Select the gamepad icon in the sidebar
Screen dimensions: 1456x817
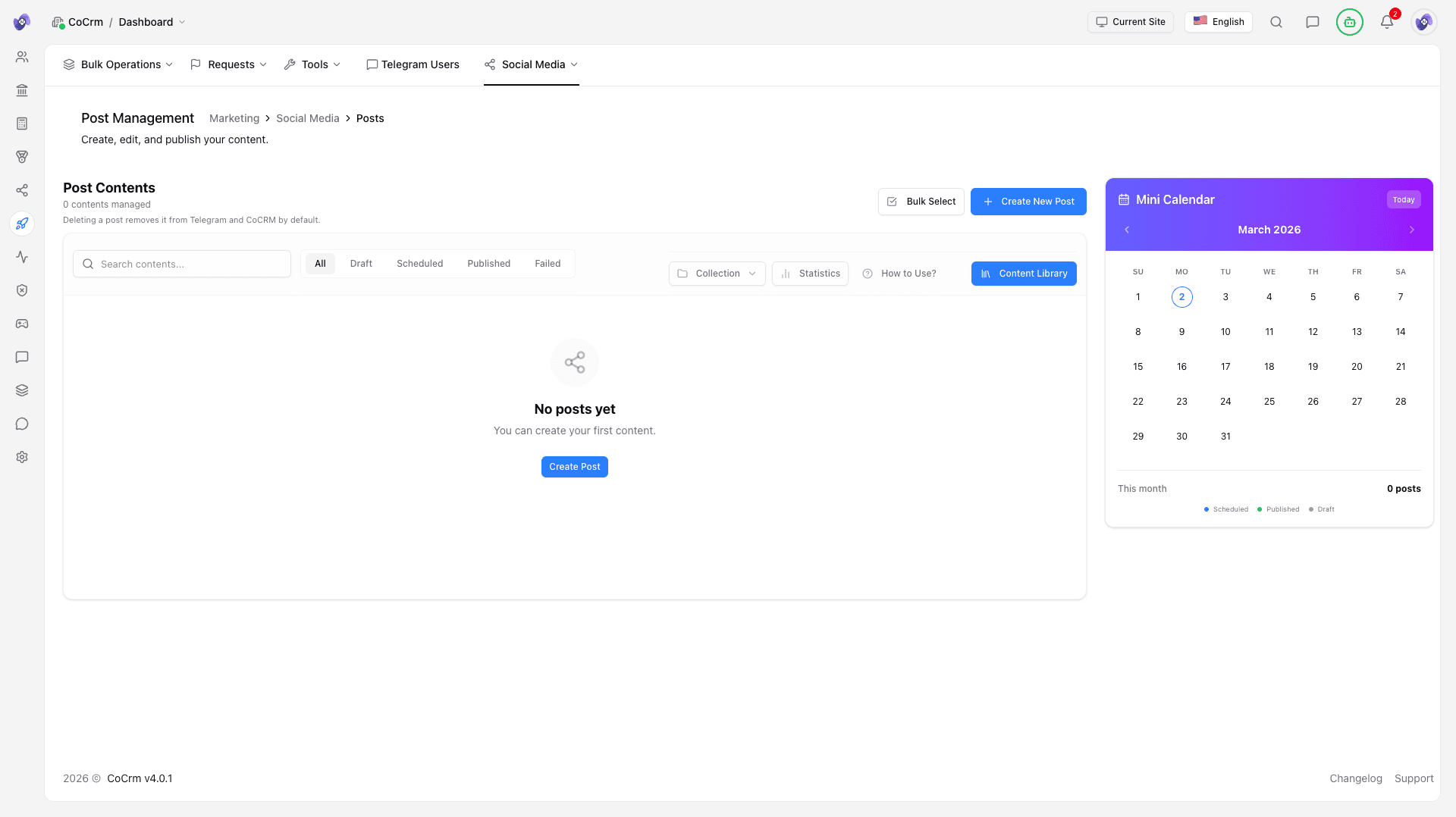(x=22, y=324)
